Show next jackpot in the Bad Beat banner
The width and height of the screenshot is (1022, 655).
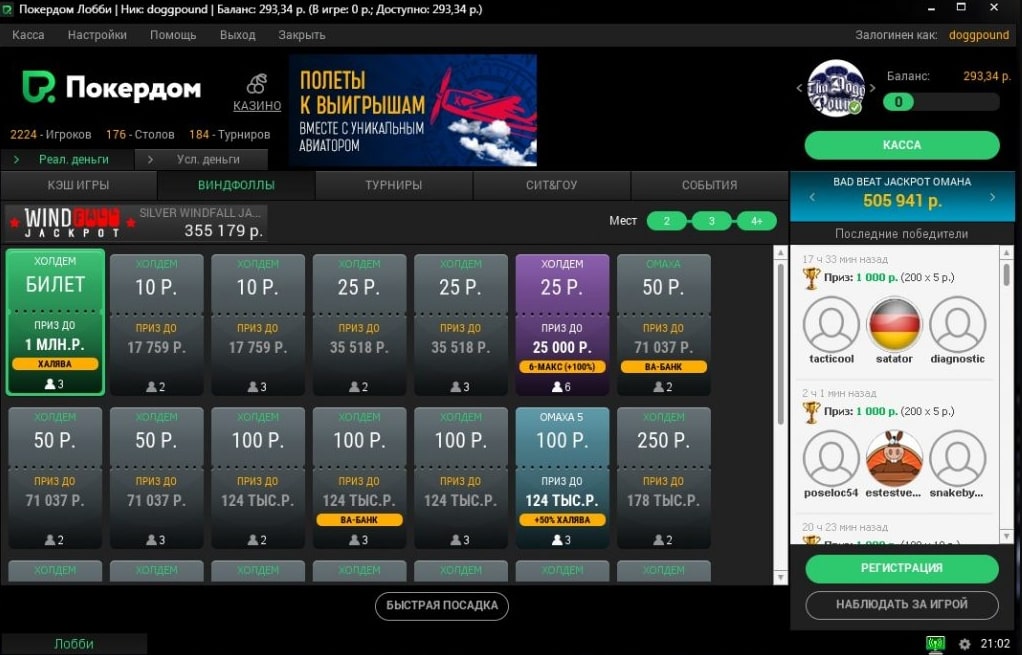tap(993, 197)
